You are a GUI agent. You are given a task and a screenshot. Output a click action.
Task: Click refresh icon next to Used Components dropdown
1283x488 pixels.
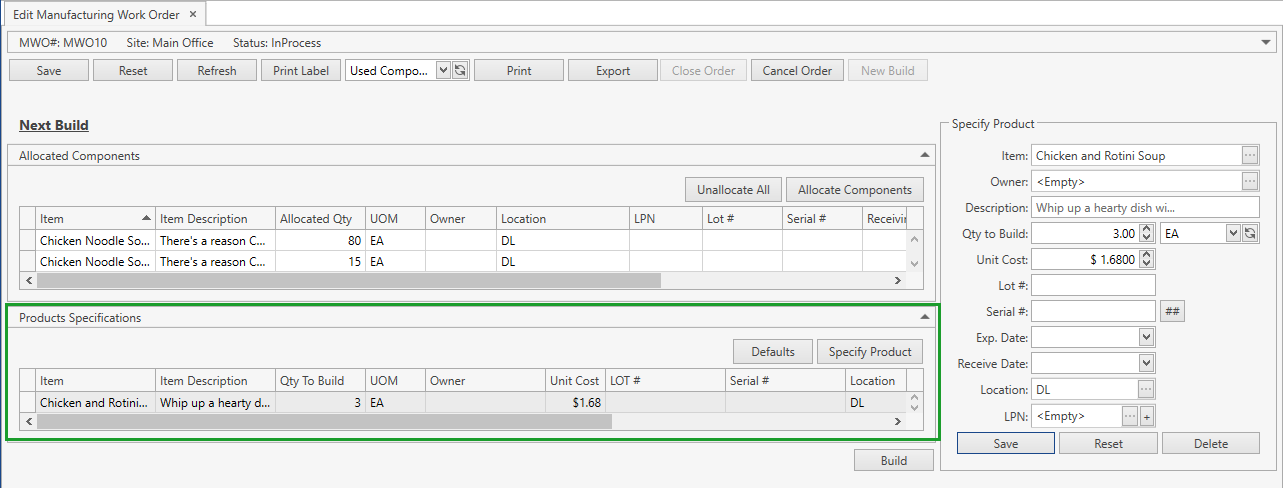tap(460, 71)
